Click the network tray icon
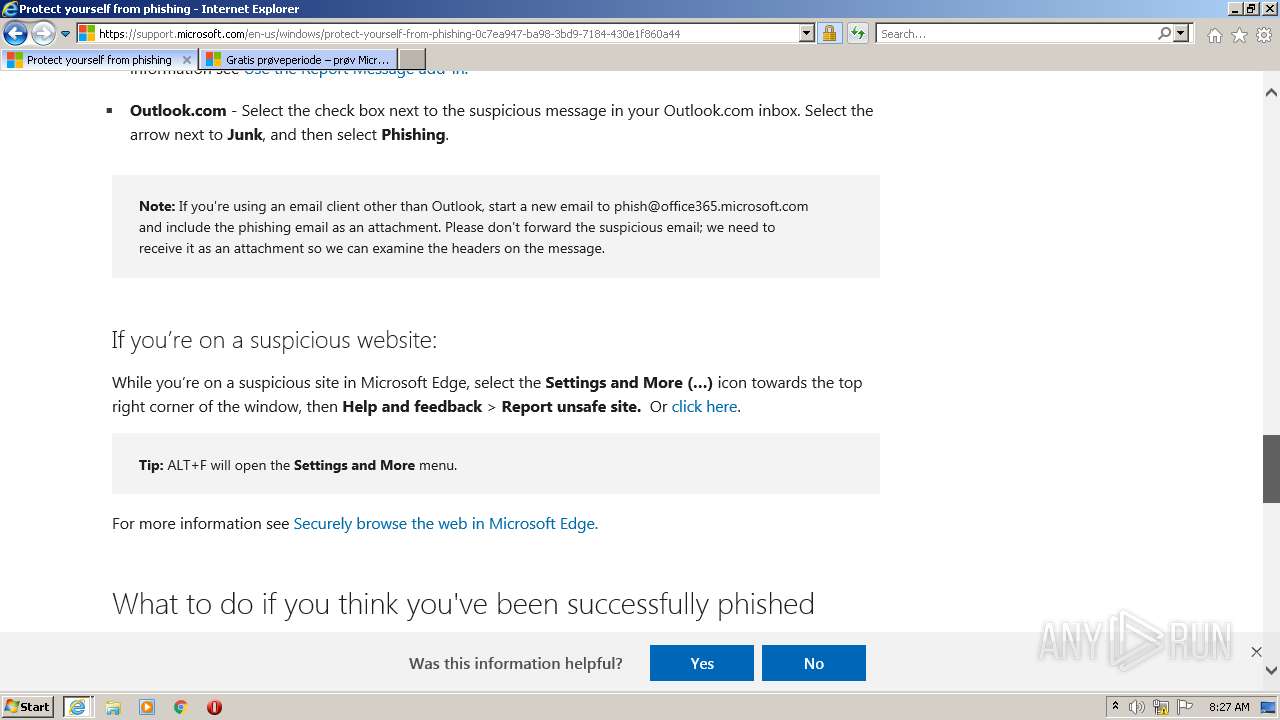This screenshot has height=720, width=1280. (1161, 707)
